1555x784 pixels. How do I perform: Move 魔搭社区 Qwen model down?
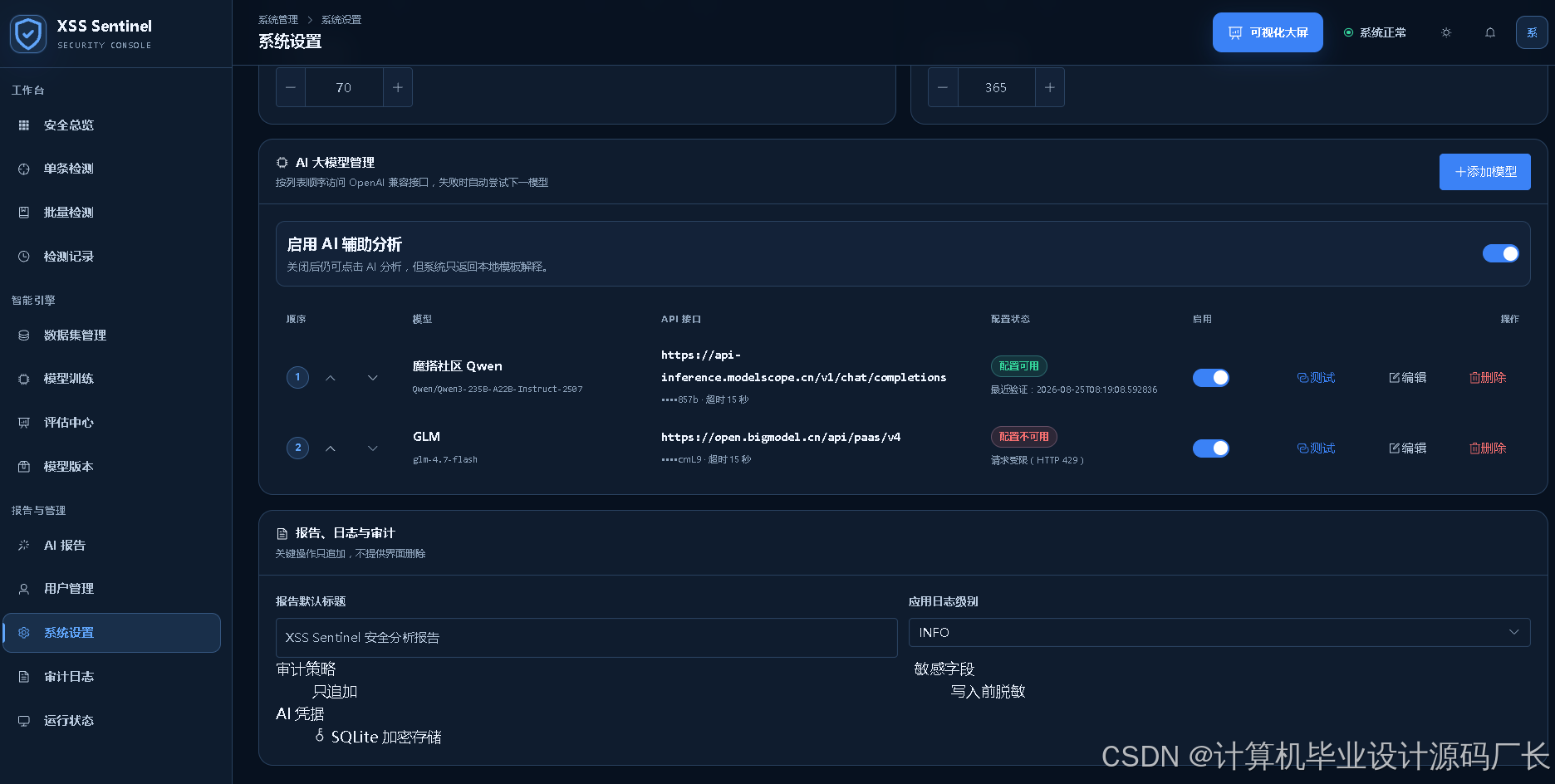point(373,378)
